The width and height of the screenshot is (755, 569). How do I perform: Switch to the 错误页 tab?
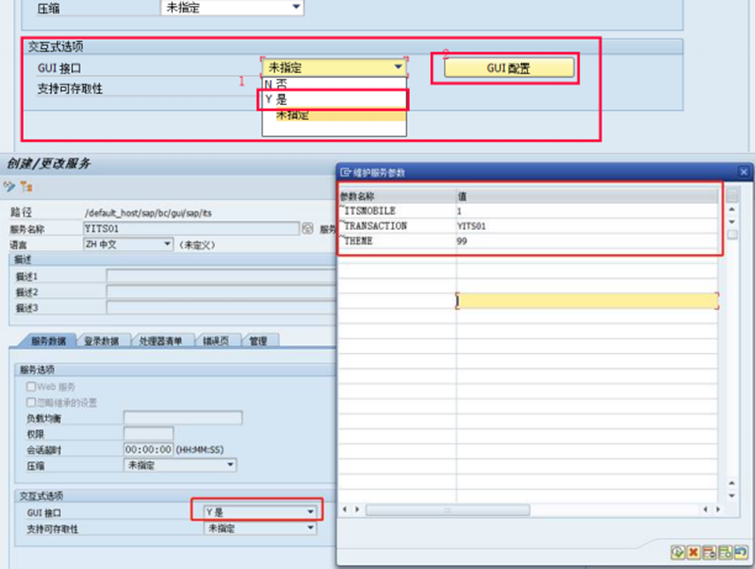216,341
